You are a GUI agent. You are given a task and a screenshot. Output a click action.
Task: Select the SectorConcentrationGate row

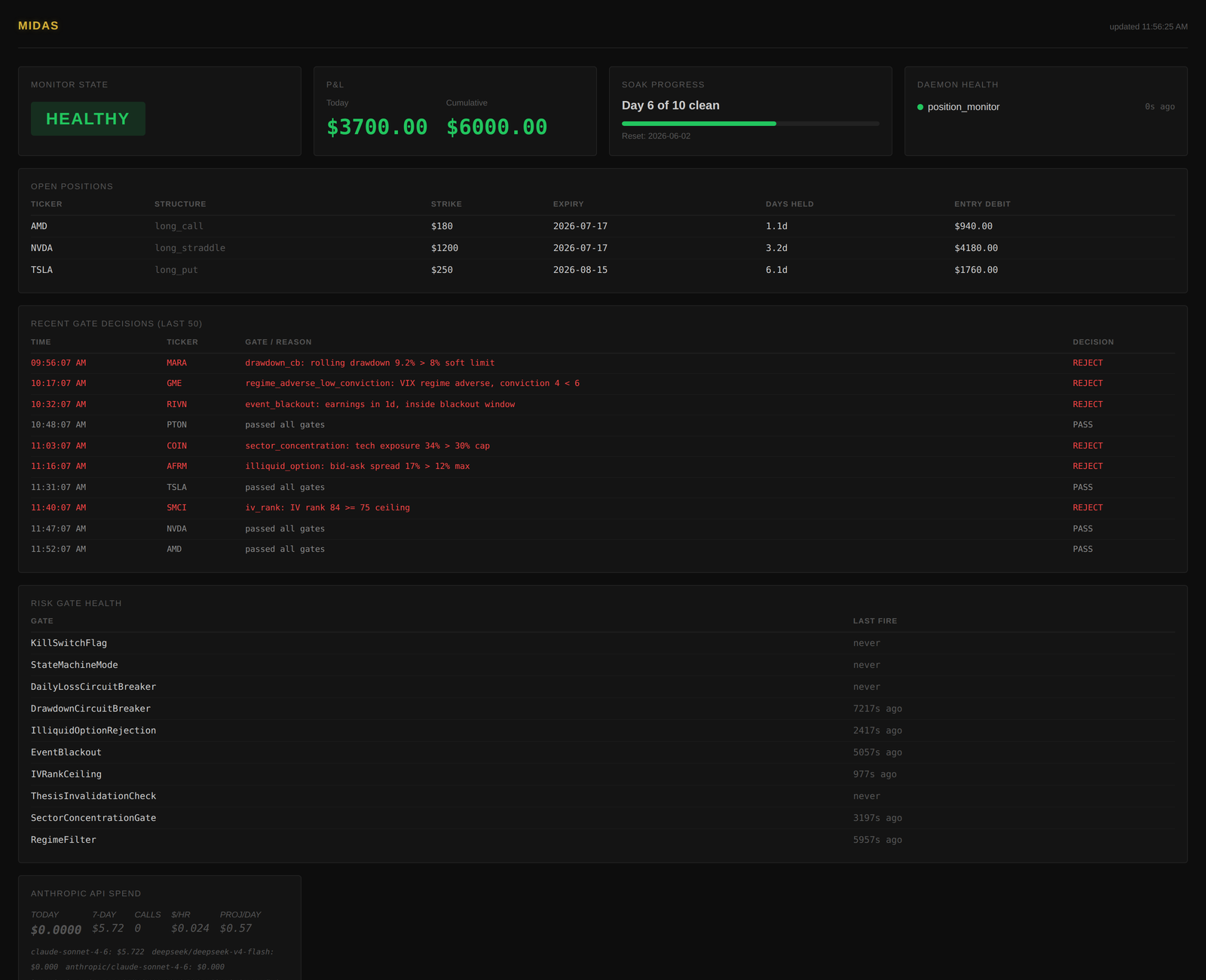click(603, 818)
